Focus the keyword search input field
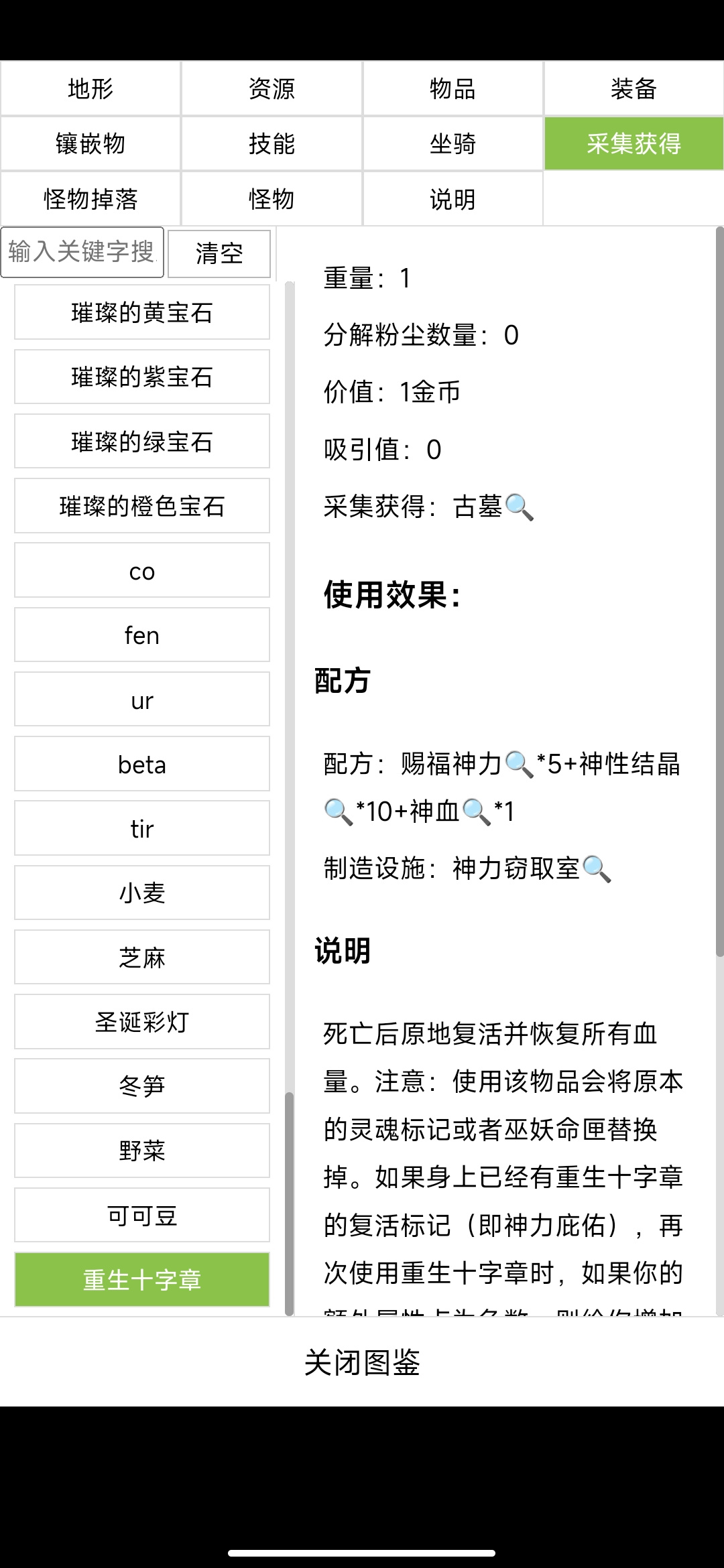 tap(82, 252)
